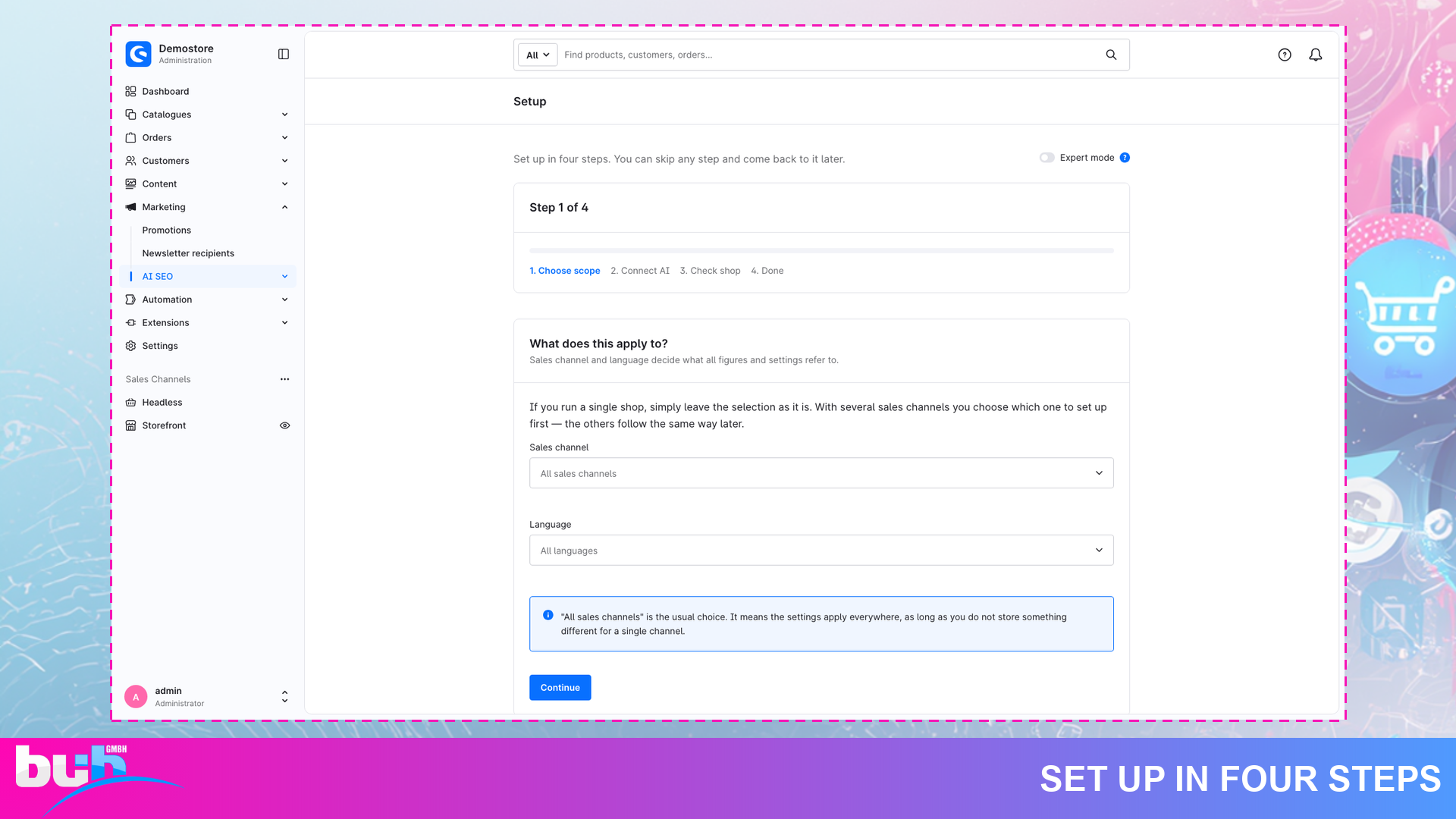Select the 3. Check shop step
This screenshot has height=819, width=1456.
coord(710,271)
